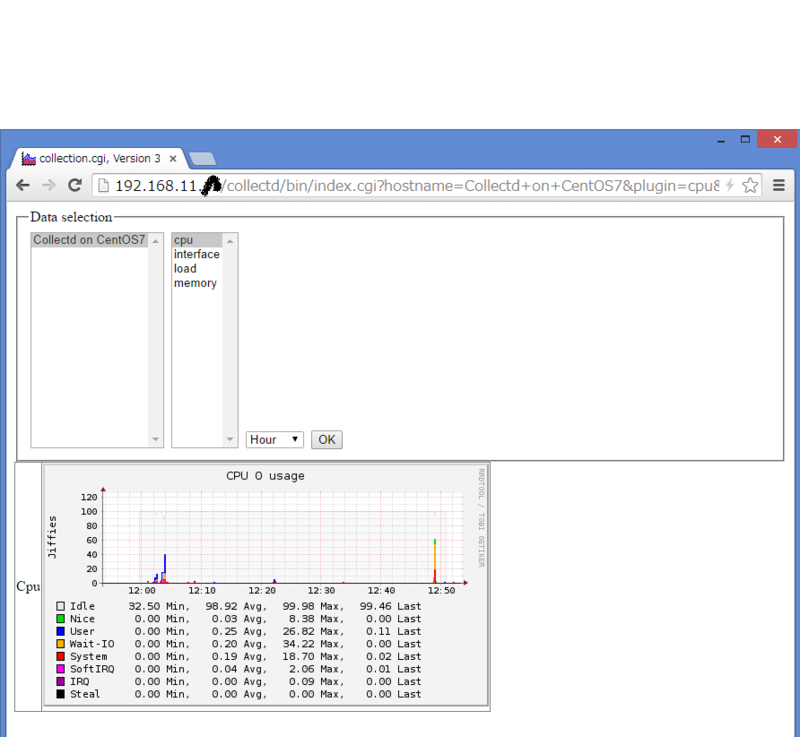Click User 26.82 Max value
Screen dimensions: 800x737
pyautogui.click(x=298, y=631)
